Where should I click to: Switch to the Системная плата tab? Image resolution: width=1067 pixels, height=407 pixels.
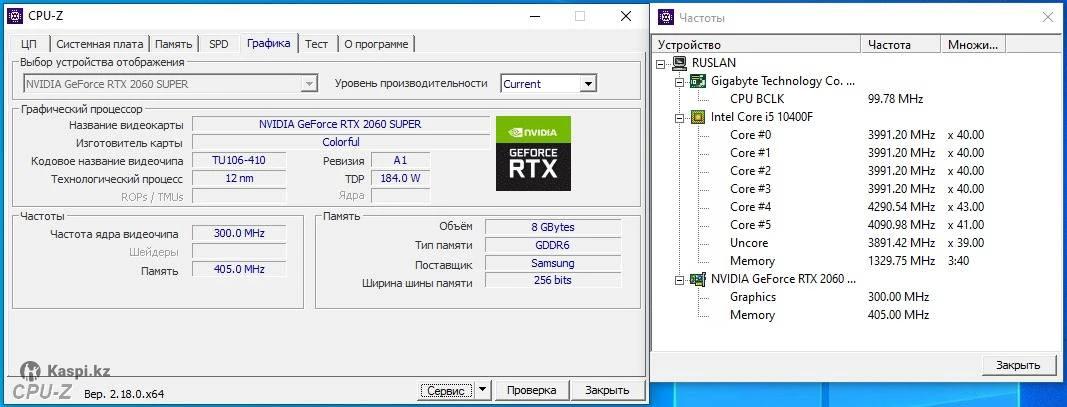tap(100, 44)
